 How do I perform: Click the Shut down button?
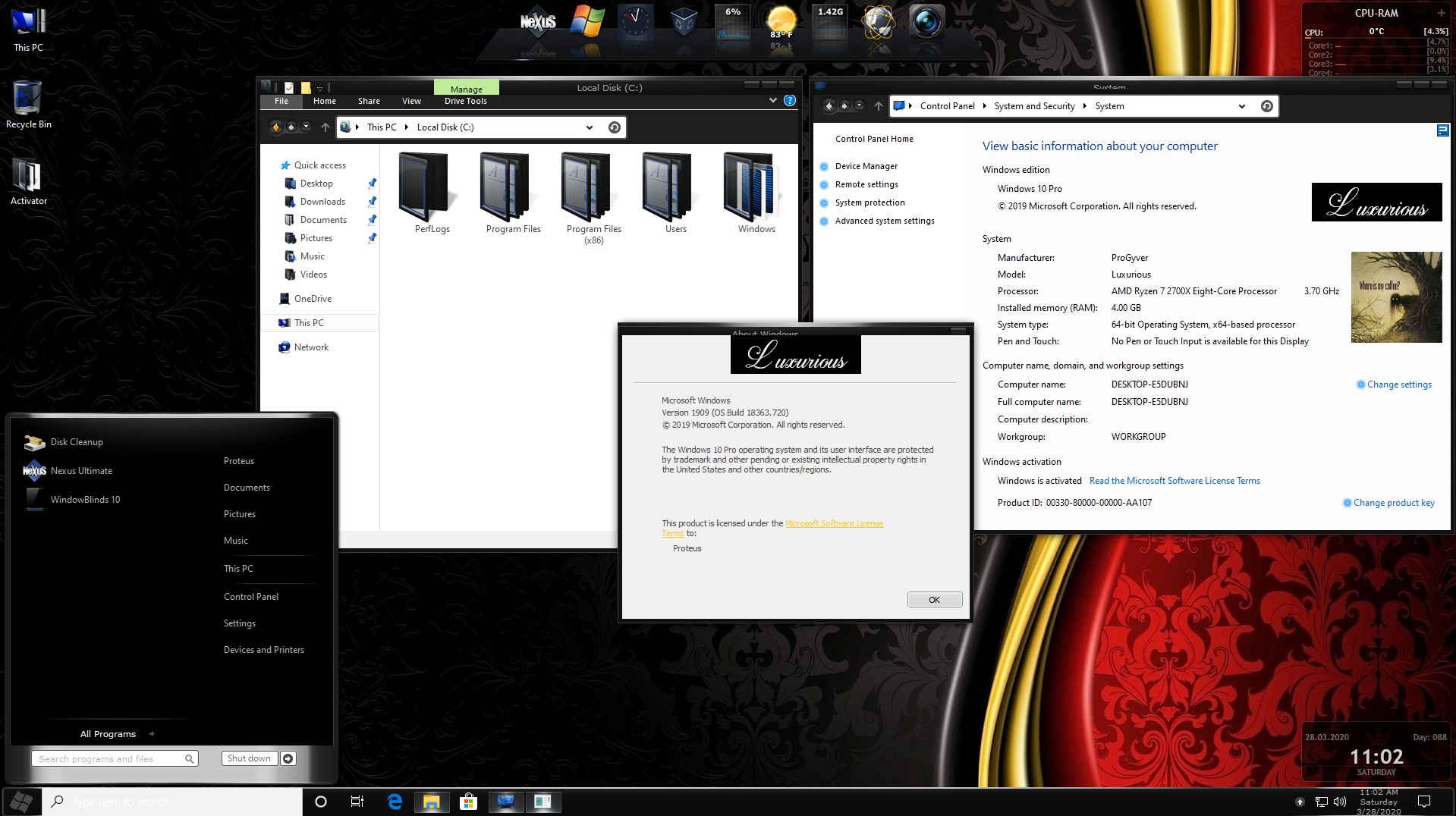click(250, 758)
